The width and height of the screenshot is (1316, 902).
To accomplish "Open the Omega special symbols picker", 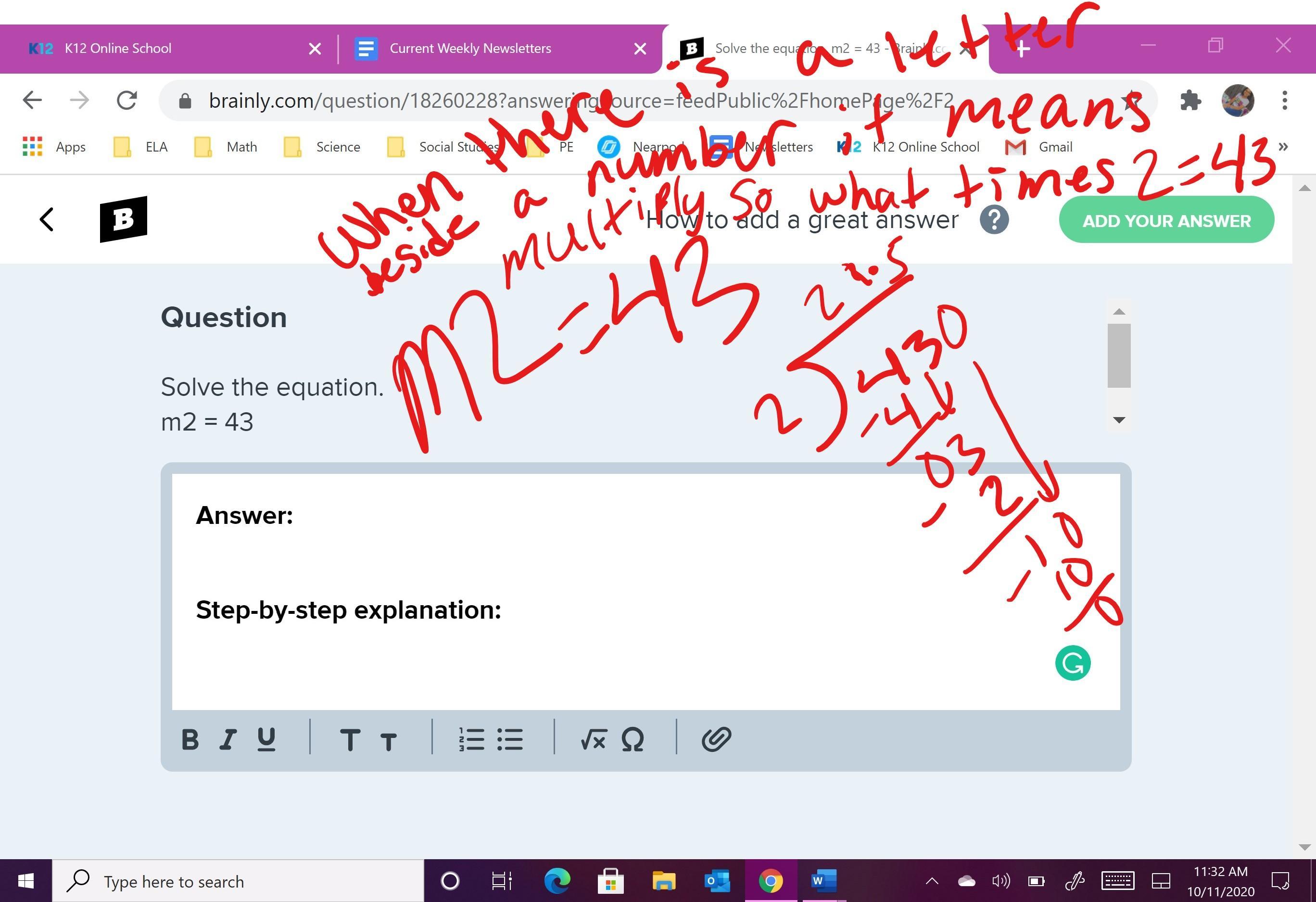I will click(x=632, y=739).
